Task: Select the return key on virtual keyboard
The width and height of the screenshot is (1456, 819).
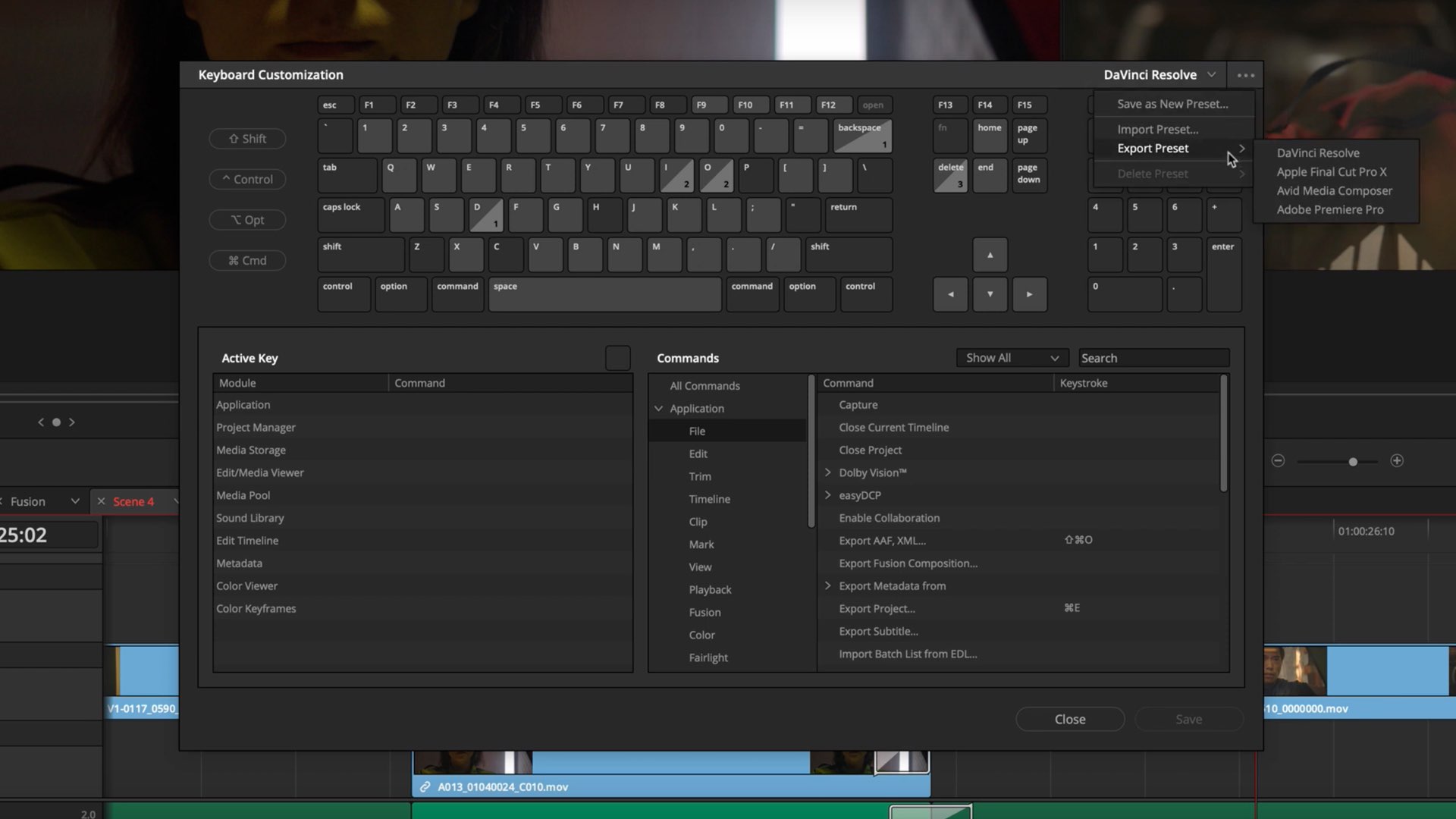Action: click(x=858, y=215)
